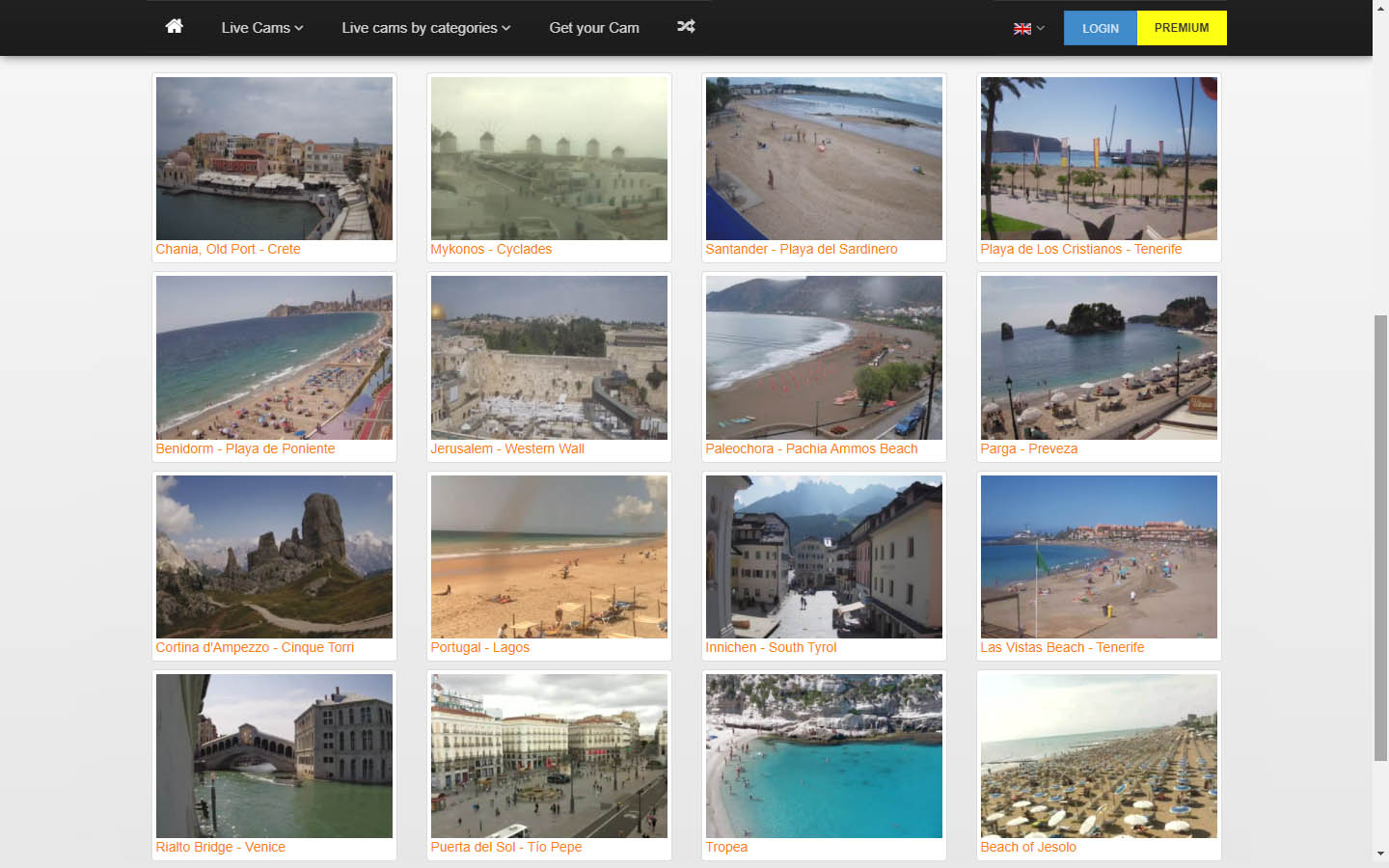This screenshot has height=868, width=1389.
Task: Follow 'Benidorm - Playa de Poniente' link
Action: click(x=245, y=448)
